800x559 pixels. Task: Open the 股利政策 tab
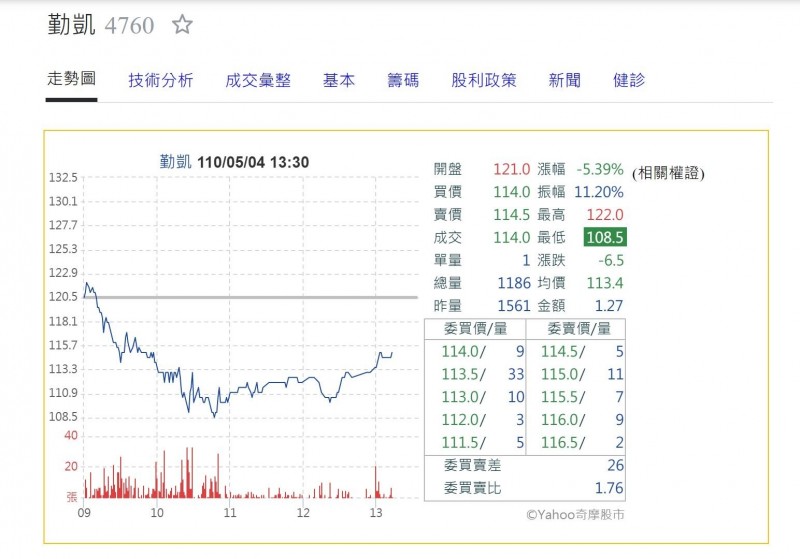click(x=484, y=81)
